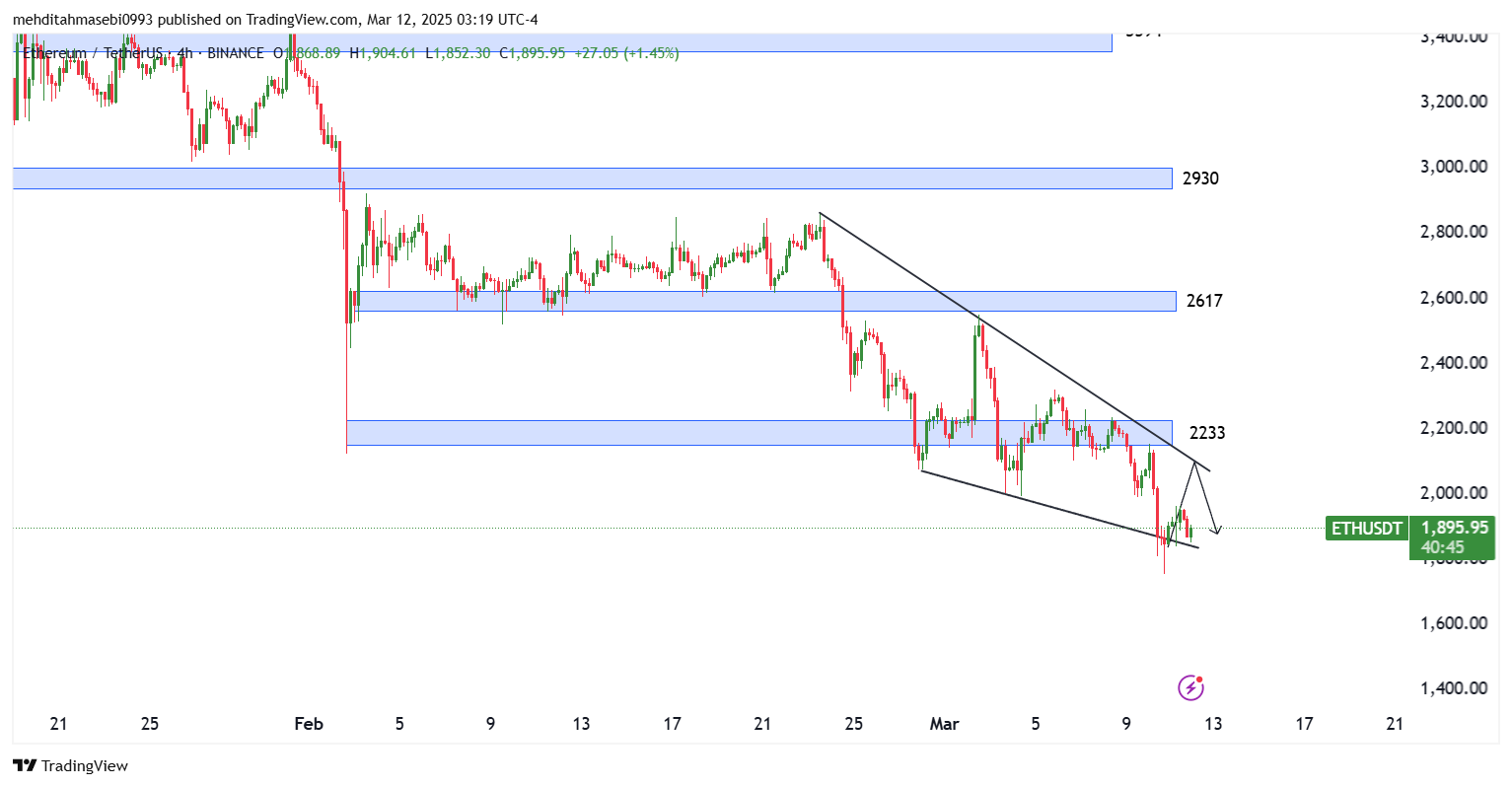Click the +27.05 (+1.45%) change value
Viewport: 1512px width, 787px height.
coord(627,53)
